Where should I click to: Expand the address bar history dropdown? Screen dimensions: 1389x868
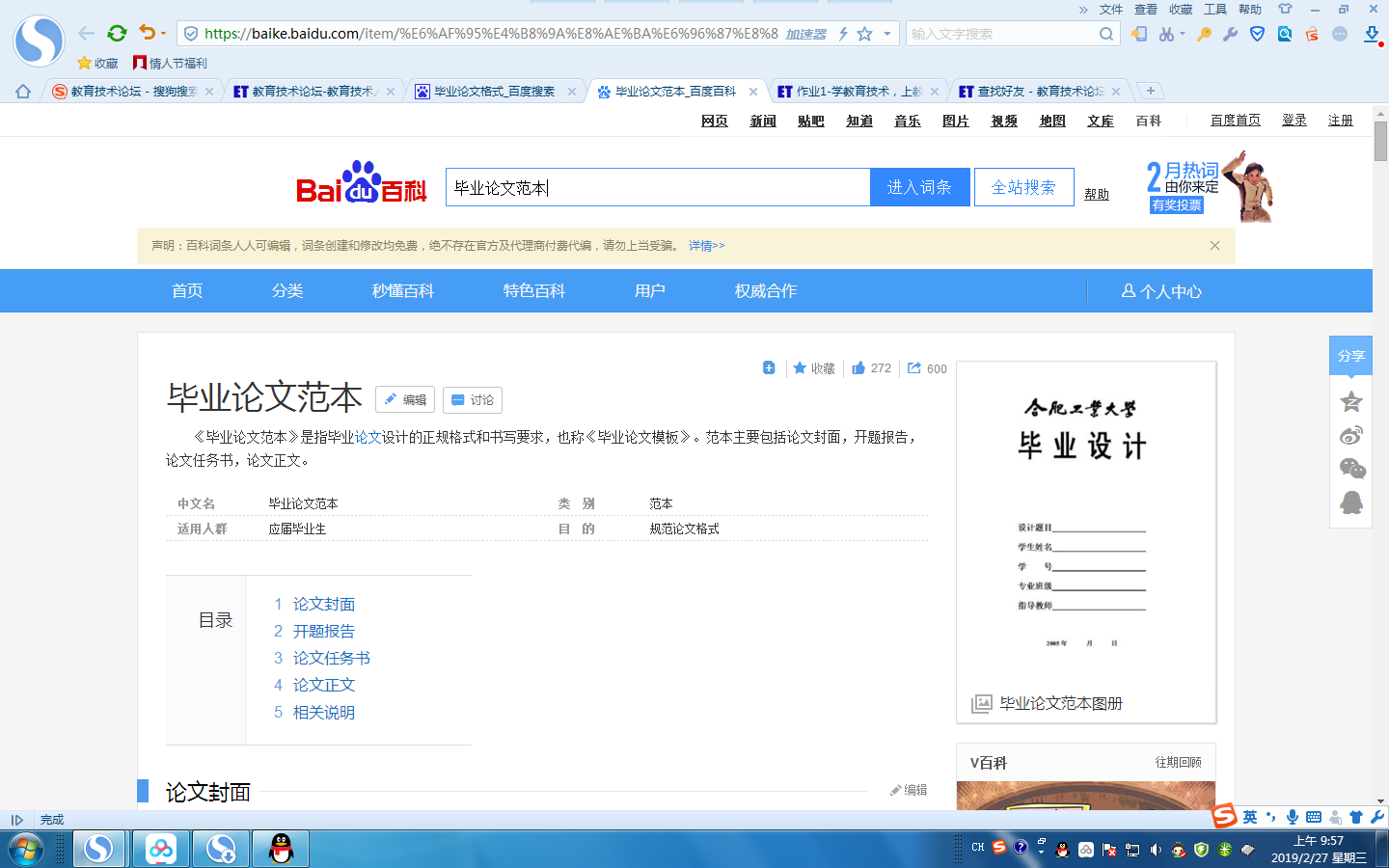pos(887,34)
